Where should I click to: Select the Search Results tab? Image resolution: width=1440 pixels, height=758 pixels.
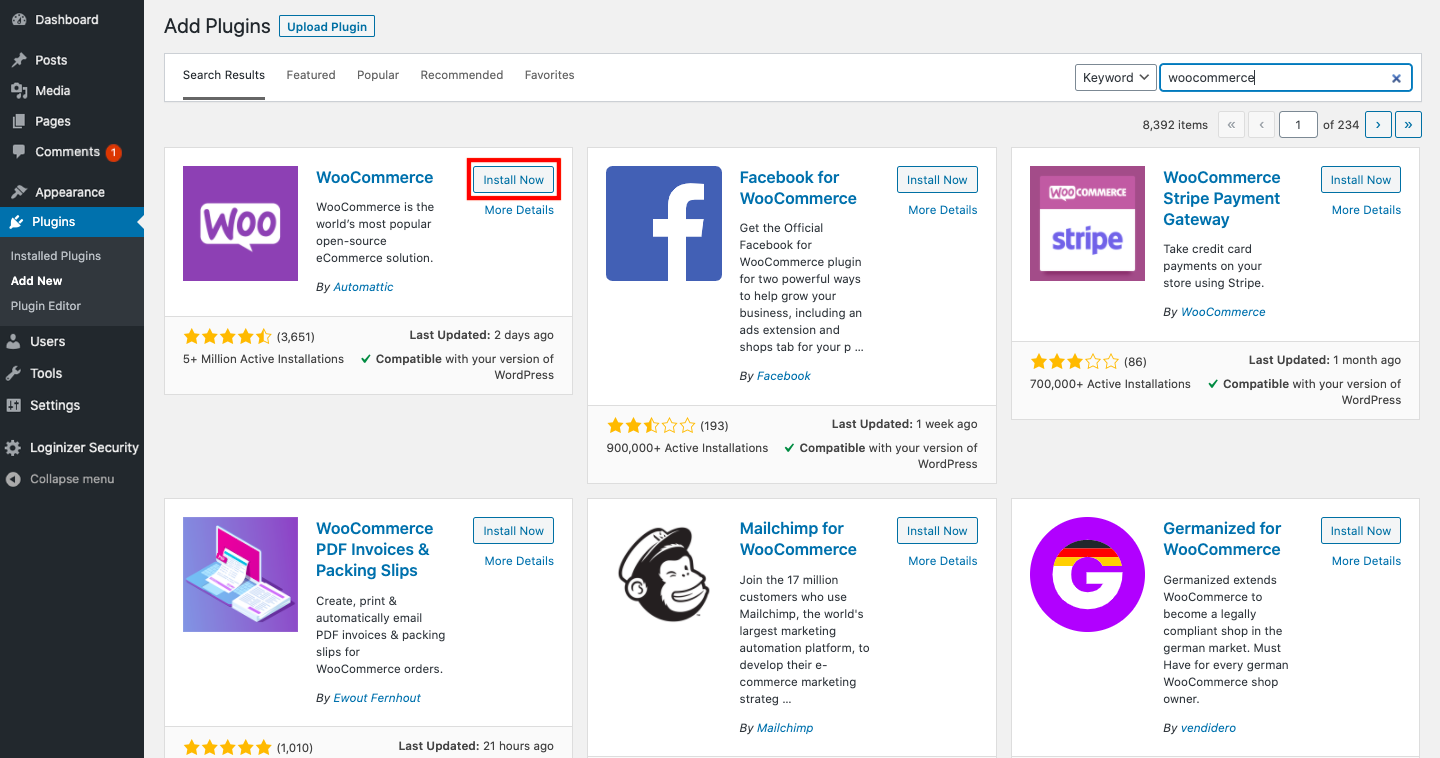(224, 75)
